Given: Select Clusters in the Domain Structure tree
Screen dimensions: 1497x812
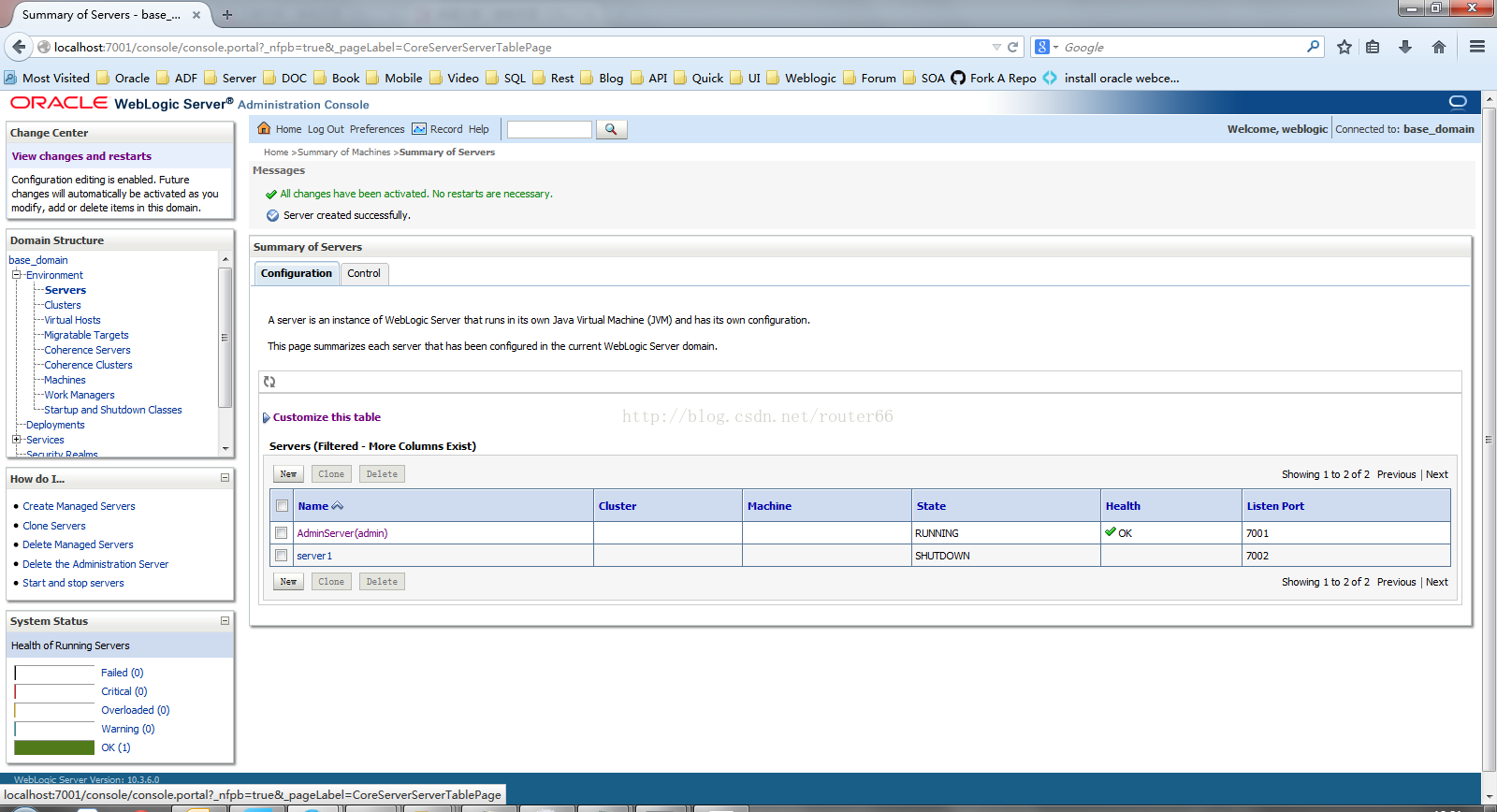Looking at the screenshot, I should [63, 305].
